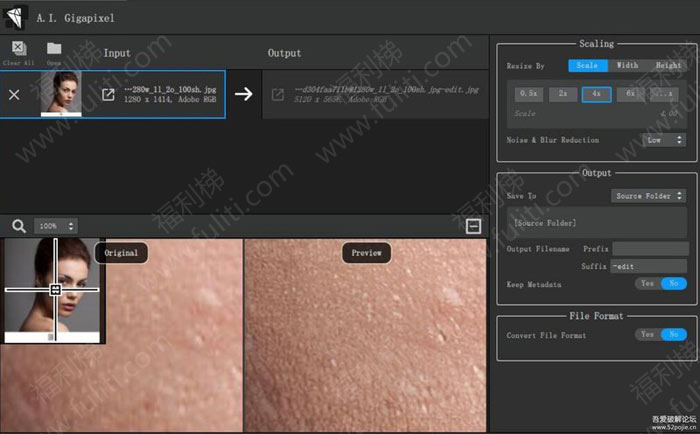Open the Noise & Blur Reduction dropdown

(x=665, y=140)
